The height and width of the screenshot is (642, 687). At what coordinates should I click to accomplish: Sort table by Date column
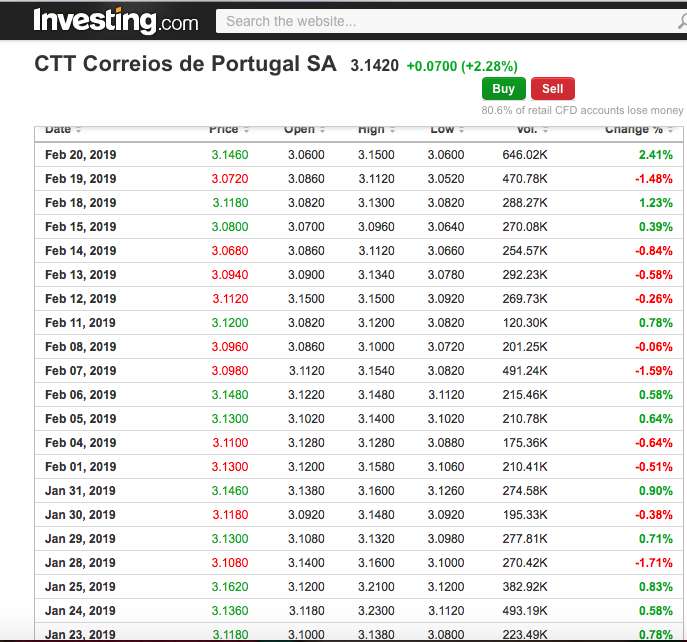[63, 129]
